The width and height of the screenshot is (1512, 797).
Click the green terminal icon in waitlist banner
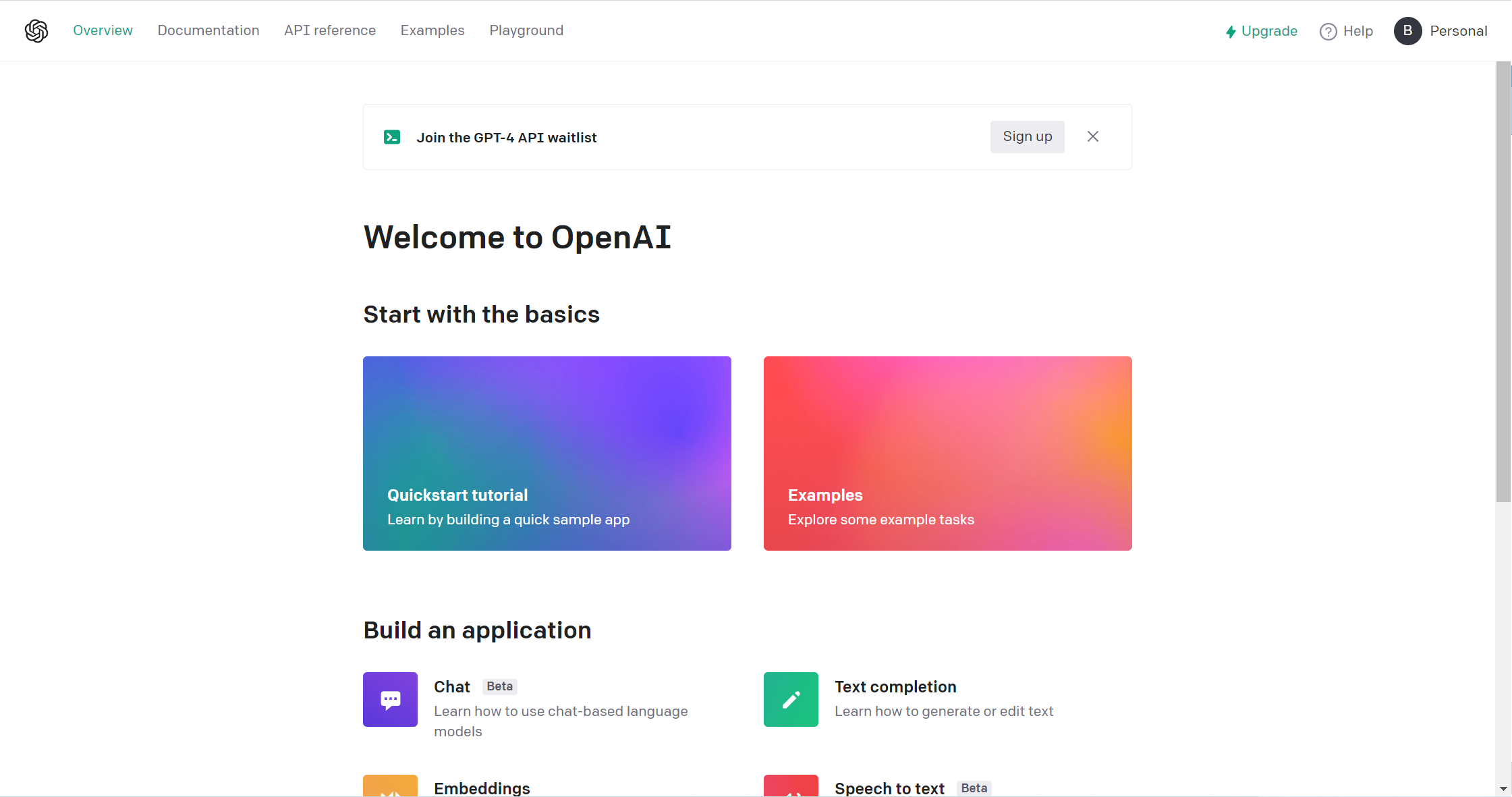pos(392,137)
